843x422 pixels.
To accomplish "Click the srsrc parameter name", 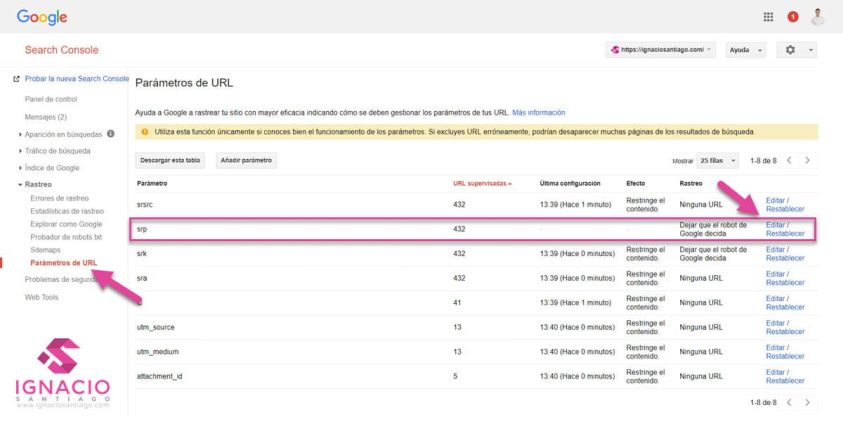I will (x=145, y=205).
